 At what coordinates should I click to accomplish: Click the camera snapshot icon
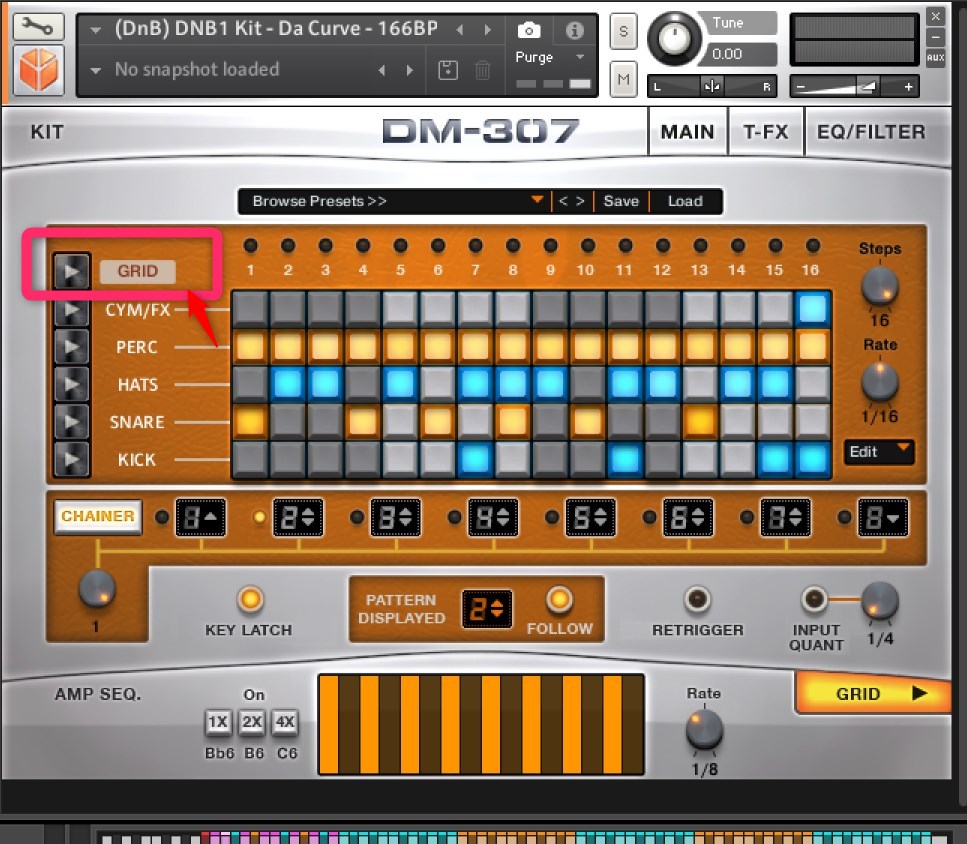click(x=530, y=30)
